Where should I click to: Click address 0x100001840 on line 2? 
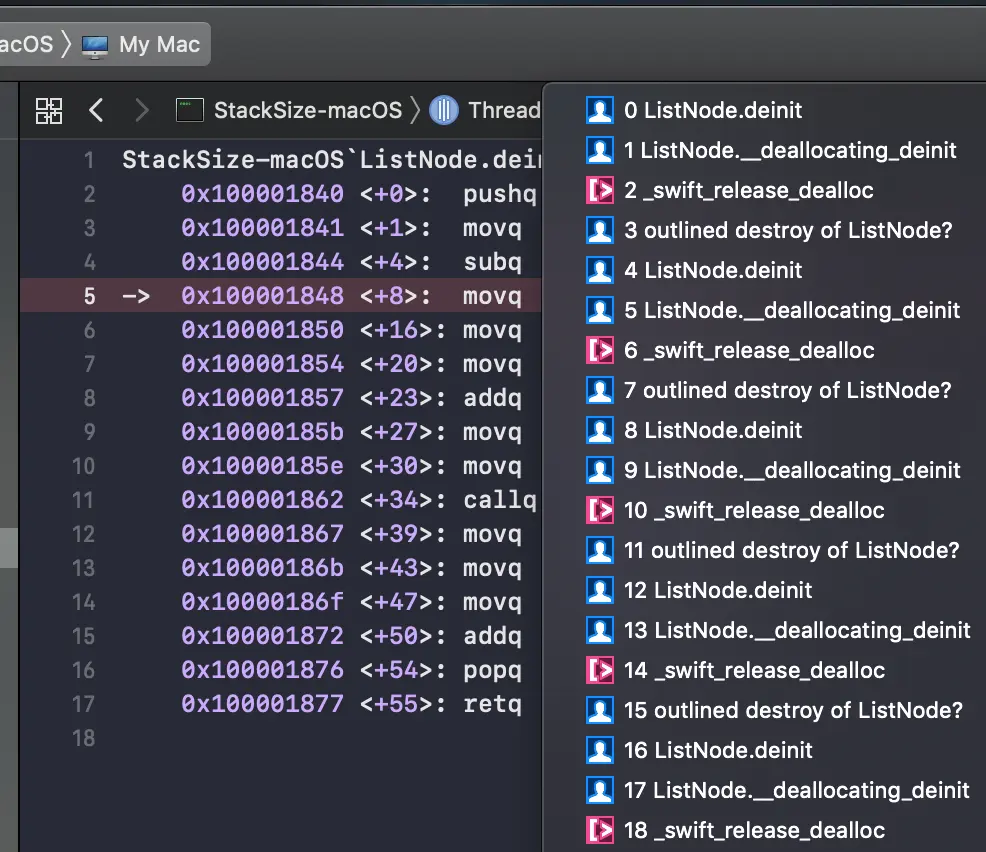[x=263, y=194]
